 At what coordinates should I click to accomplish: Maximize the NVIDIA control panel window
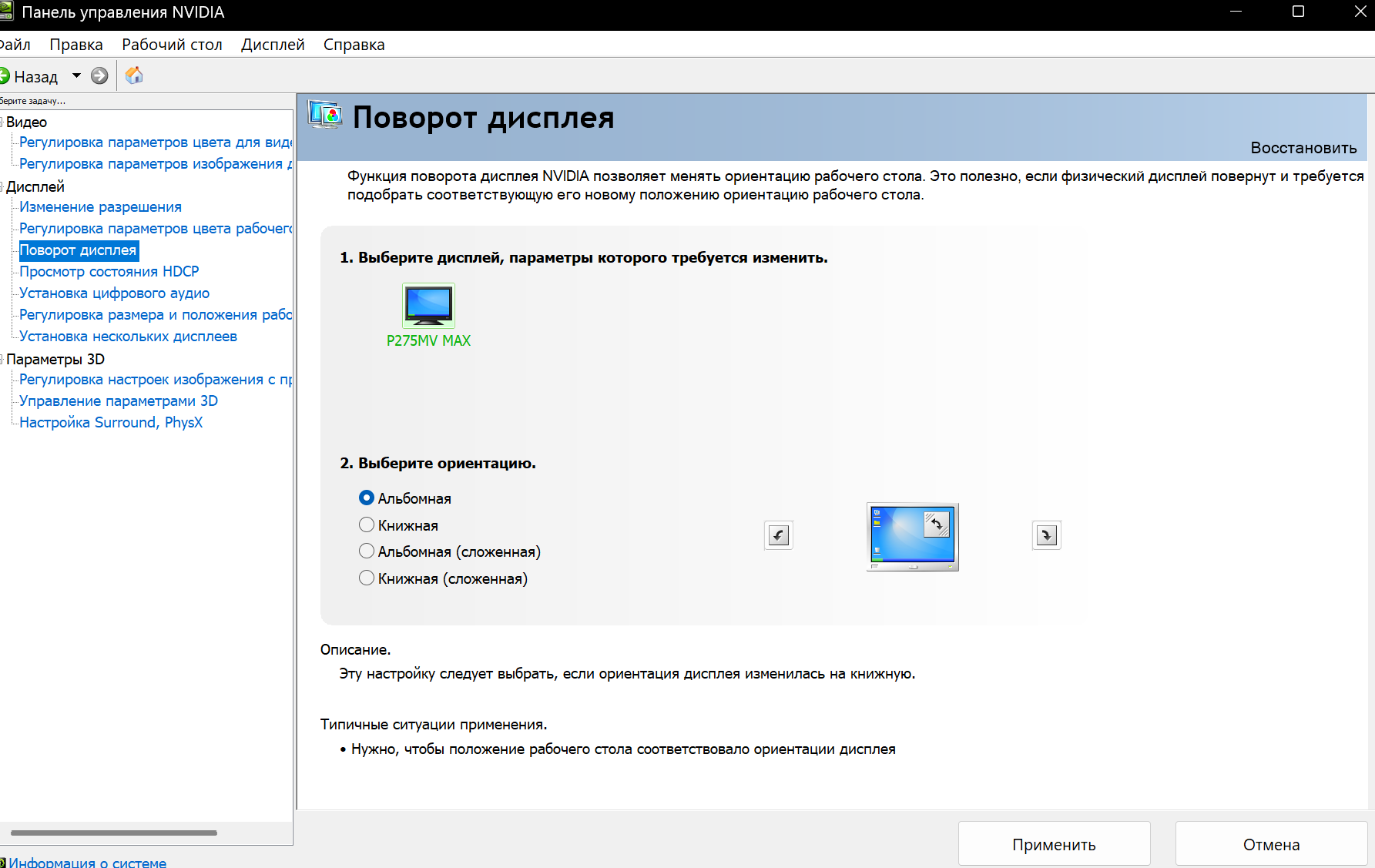coord(1298,12)
